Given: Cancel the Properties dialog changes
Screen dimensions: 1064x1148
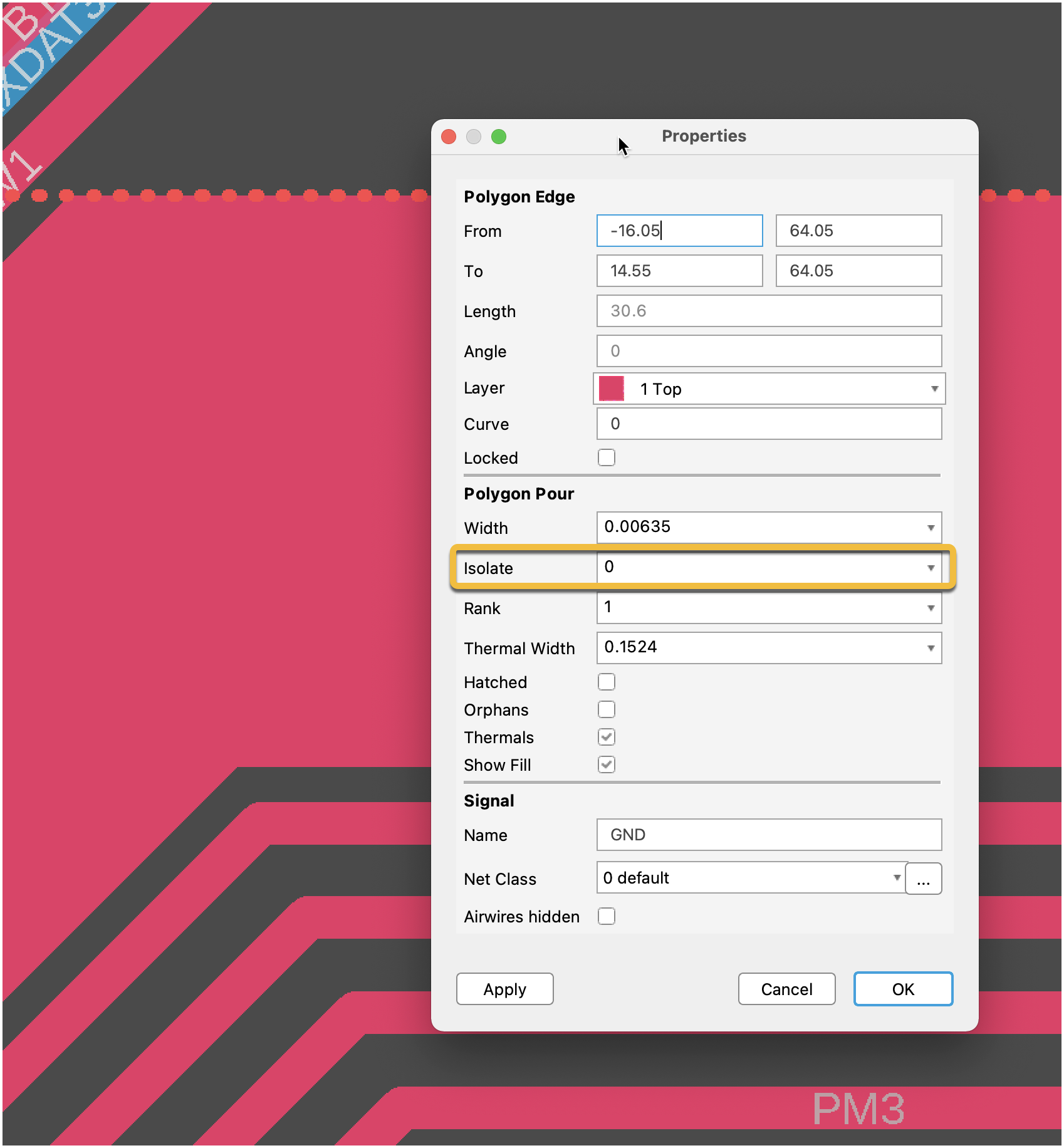Looking at the screenshot, I should coord(786,989).
